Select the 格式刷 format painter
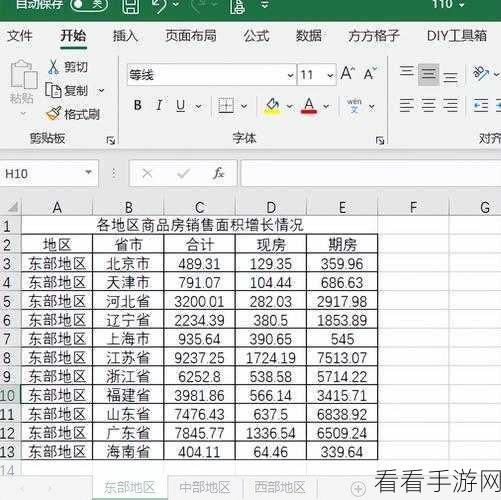Image resolution: width=501 pixels, height=500 pixels. coord(73,114)
